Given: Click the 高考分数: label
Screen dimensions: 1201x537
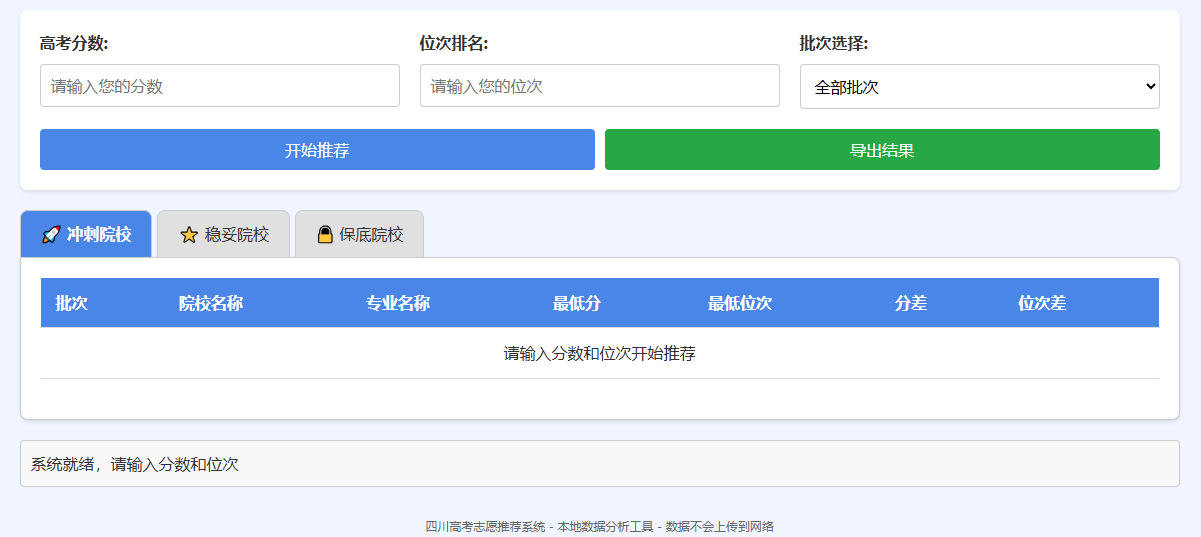Looking at the screenshot, I should (x=74, y=43).
